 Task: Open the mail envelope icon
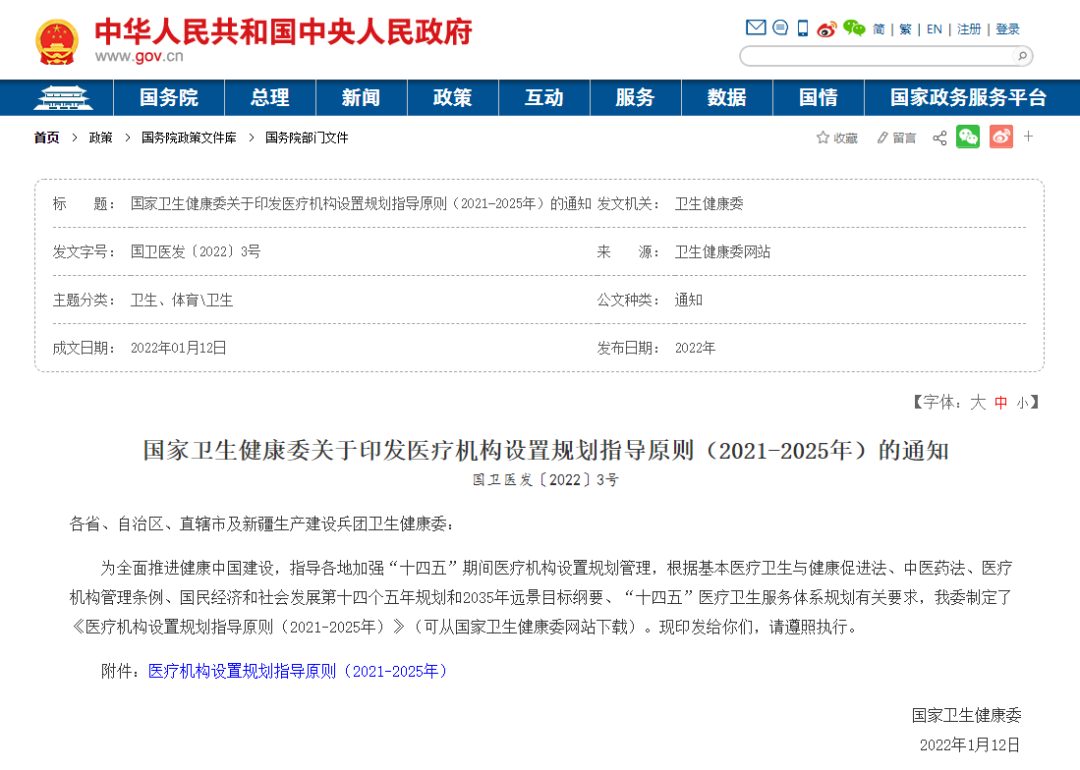point(756,28)
